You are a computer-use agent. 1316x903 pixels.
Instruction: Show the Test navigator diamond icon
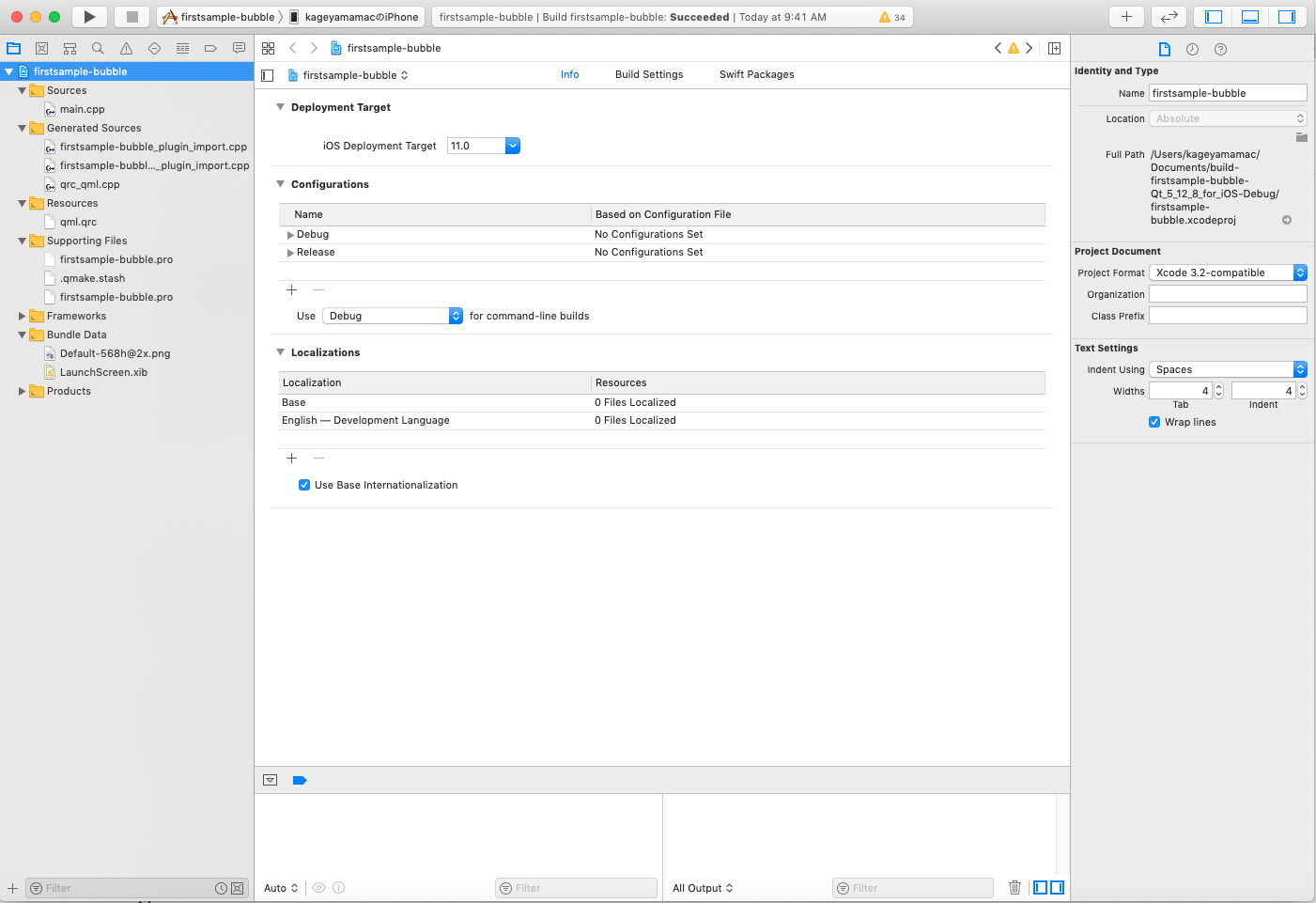tap(154, 48)
